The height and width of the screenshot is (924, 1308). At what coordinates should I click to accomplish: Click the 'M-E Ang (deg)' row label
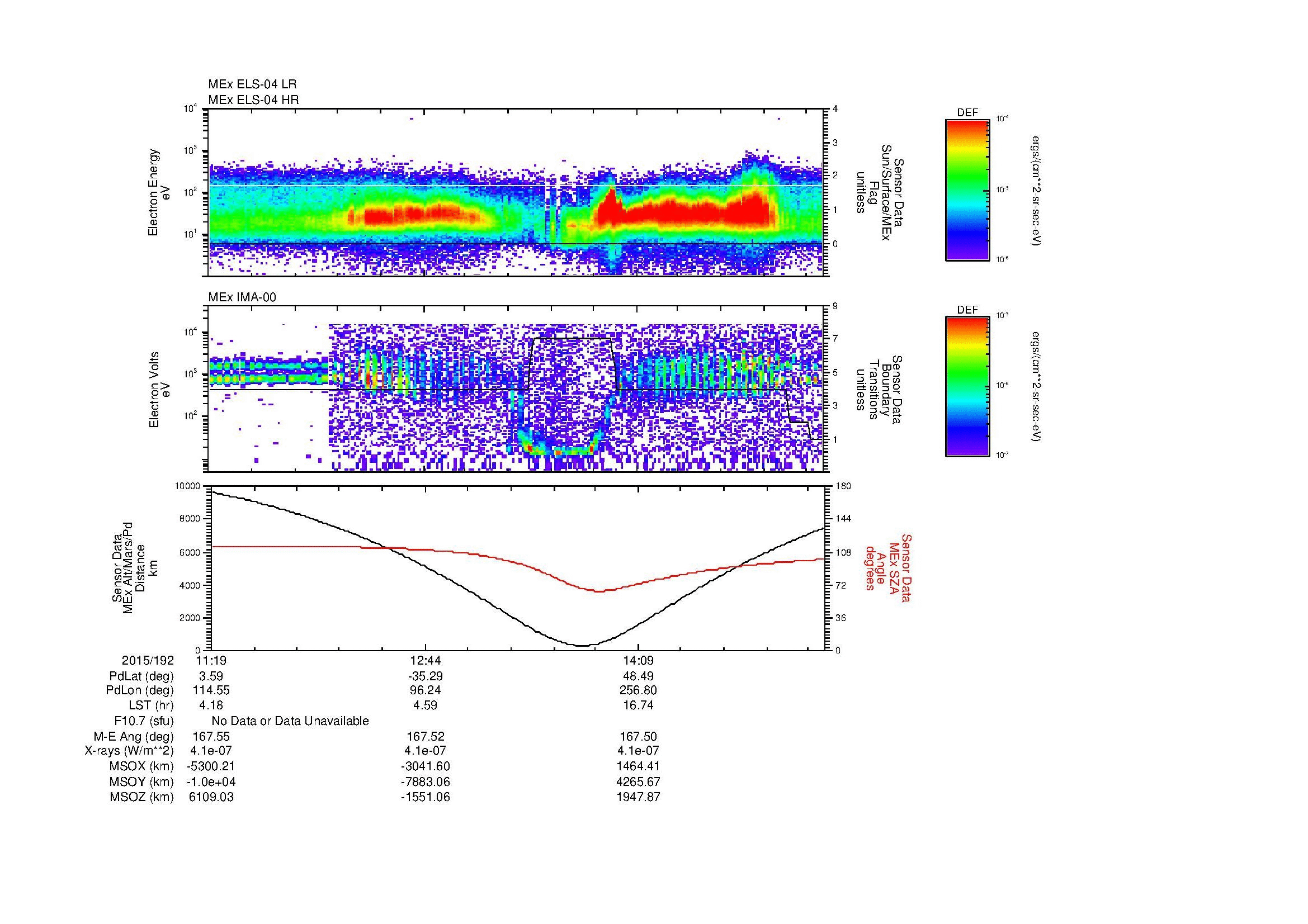point(134,736)
